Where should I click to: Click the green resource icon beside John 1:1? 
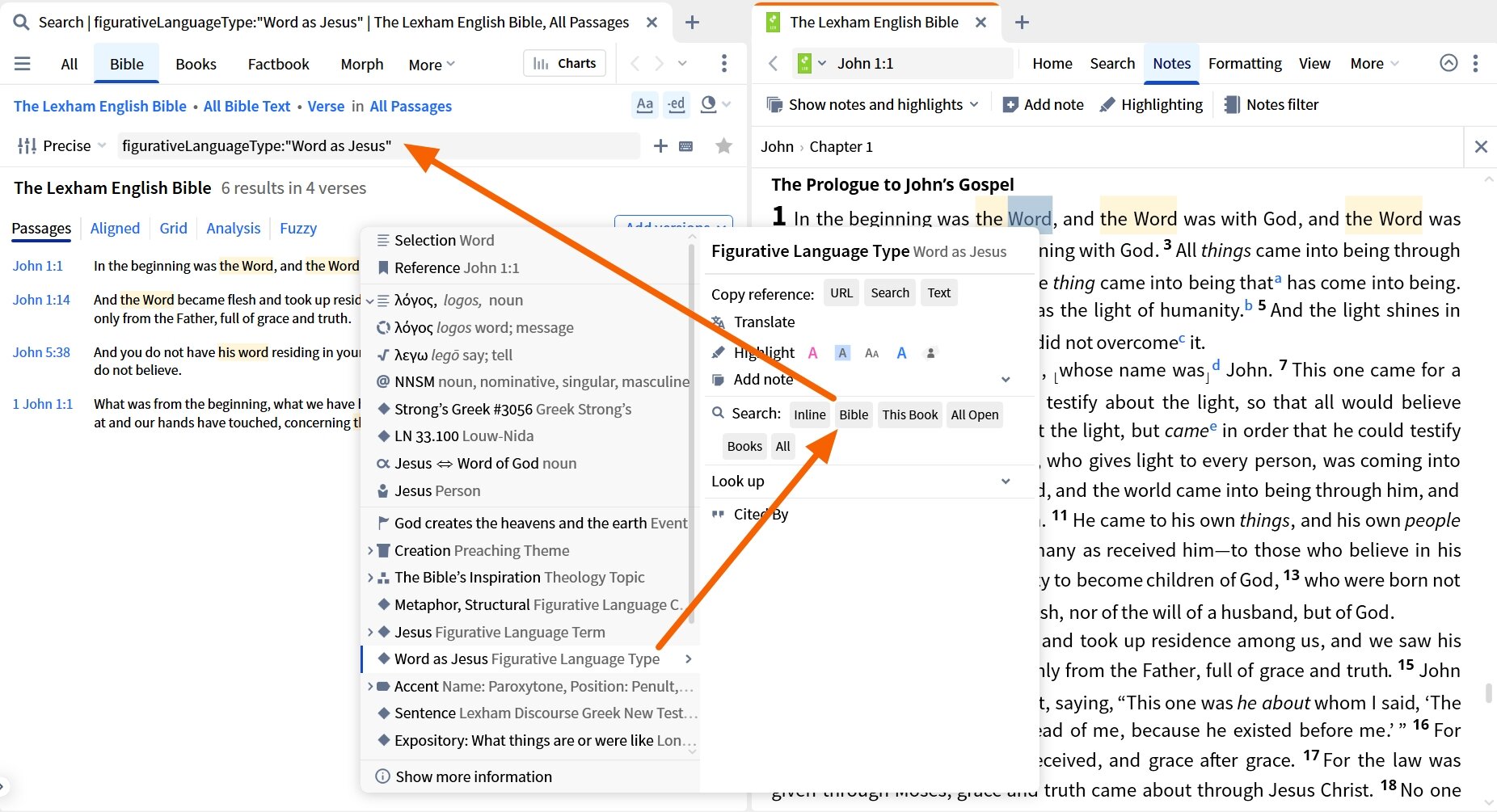804,63
